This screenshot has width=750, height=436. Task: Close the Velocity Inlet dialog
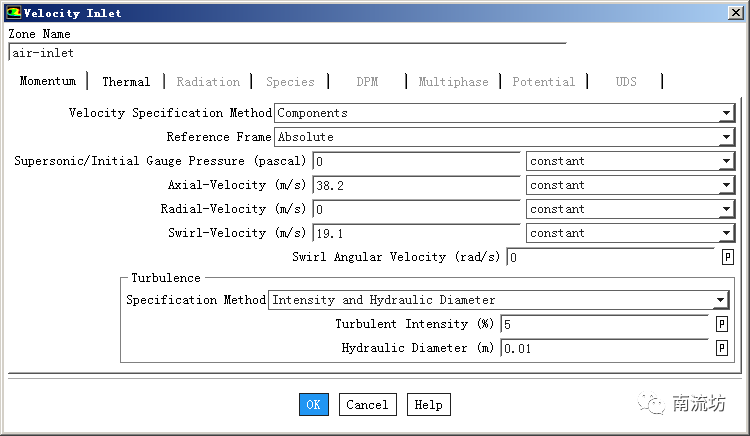(x=736, y=13)
